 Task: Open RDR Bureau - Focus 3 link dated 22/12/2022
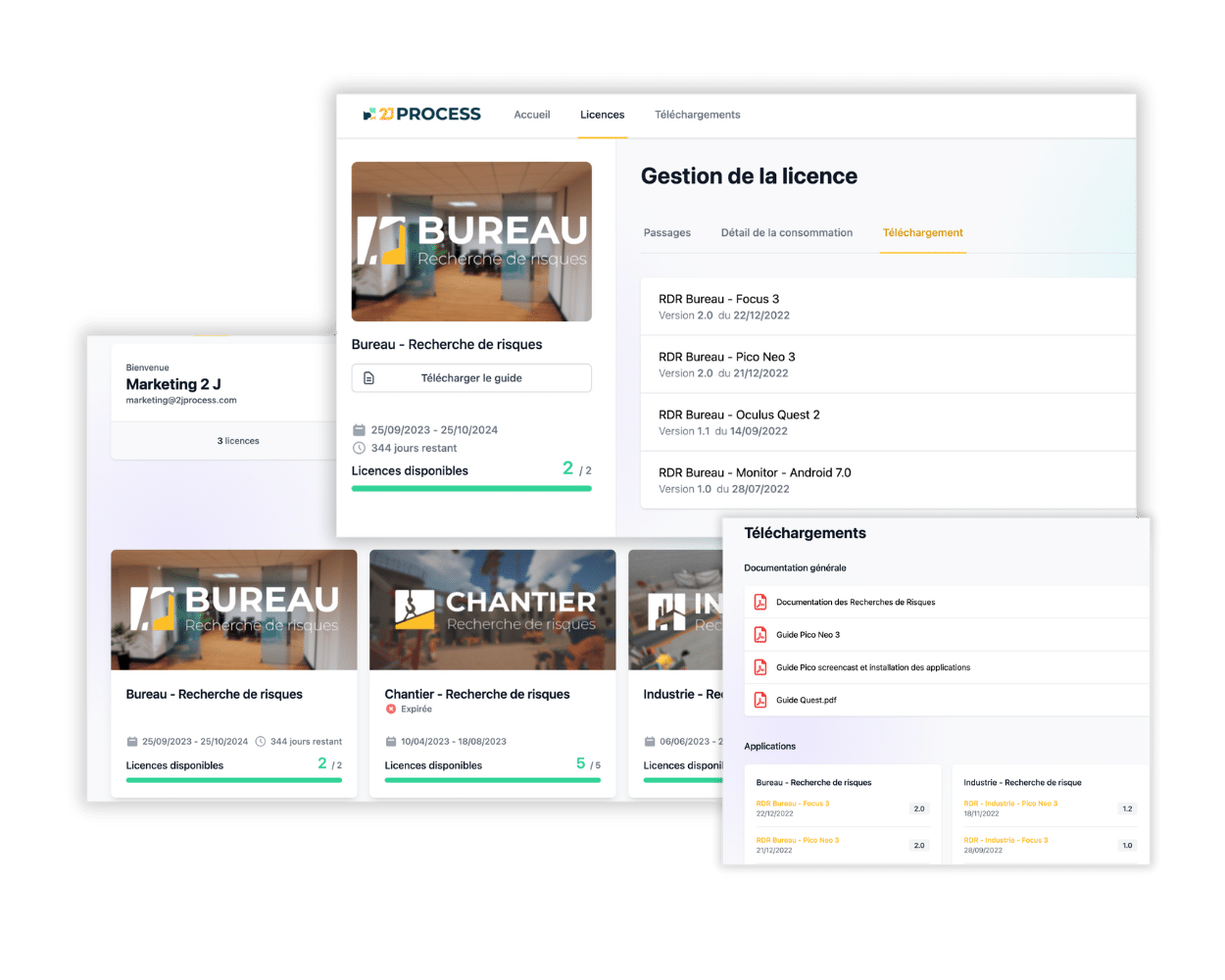pyautogui.click(x=793, y=804)
